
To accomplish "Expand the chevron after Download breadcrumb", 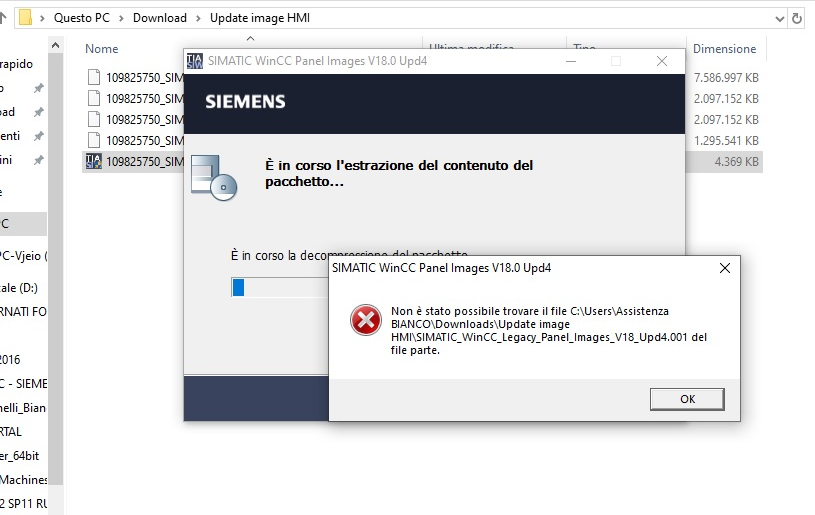I will click(199, 18).
